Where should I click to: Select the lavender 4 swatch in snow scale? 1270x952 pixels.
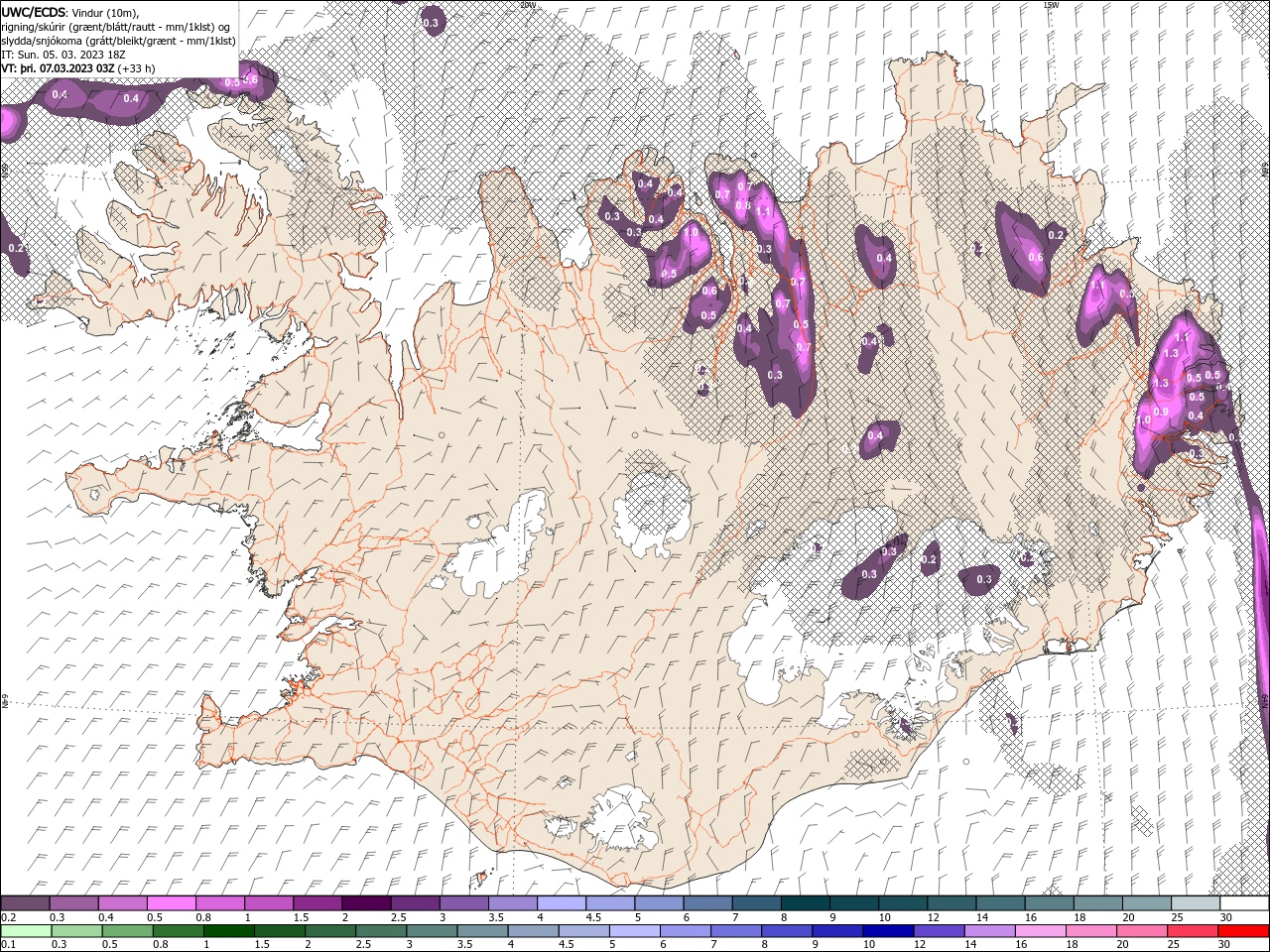562,903
